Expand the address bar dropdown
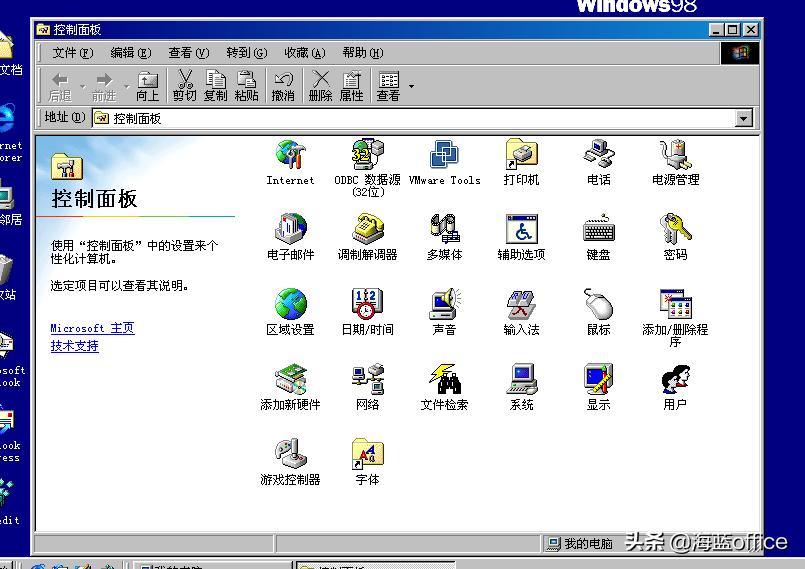Screen dimensions: 805x569 point(744,119)
